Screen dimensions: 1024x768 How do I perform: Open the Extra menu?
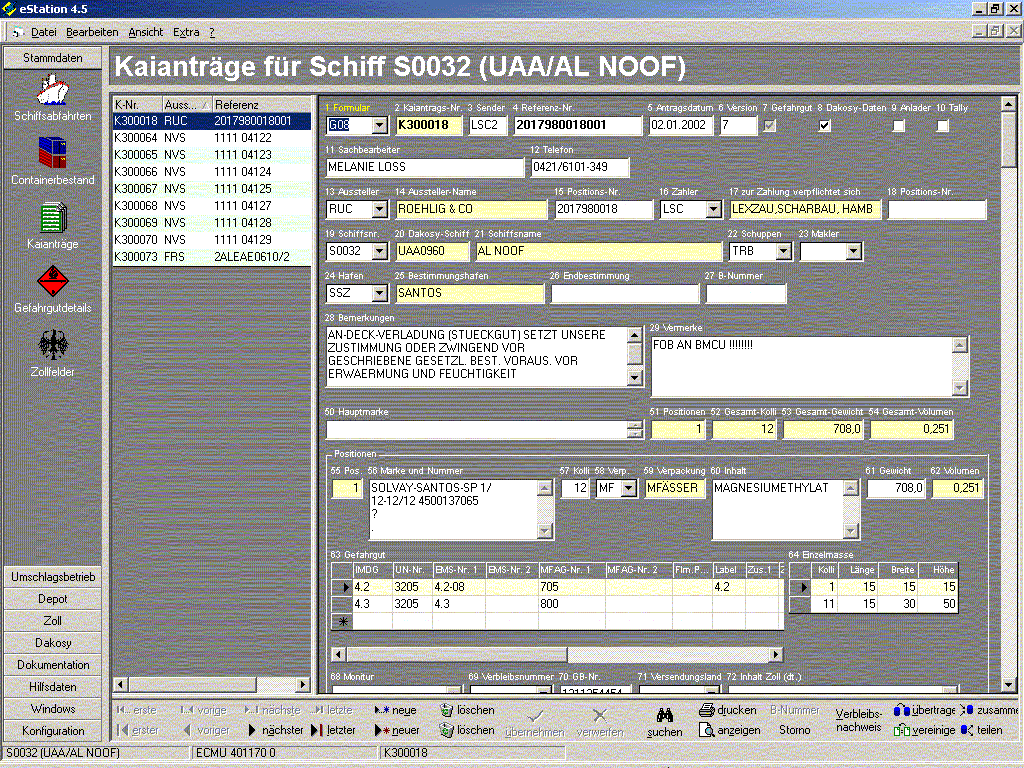point(186,32)
